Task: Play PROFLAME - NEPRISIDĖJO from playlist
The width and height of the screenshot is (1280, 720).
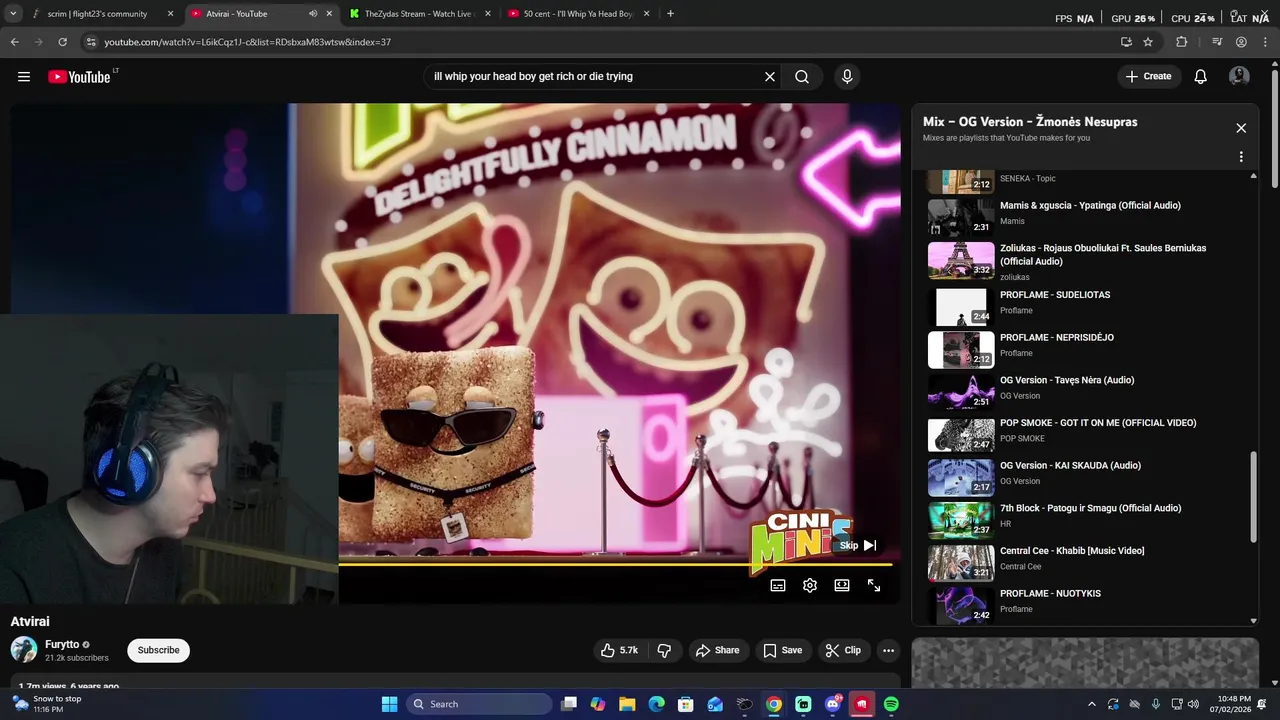Action: pyautogui.click(x=1085, y=348)
